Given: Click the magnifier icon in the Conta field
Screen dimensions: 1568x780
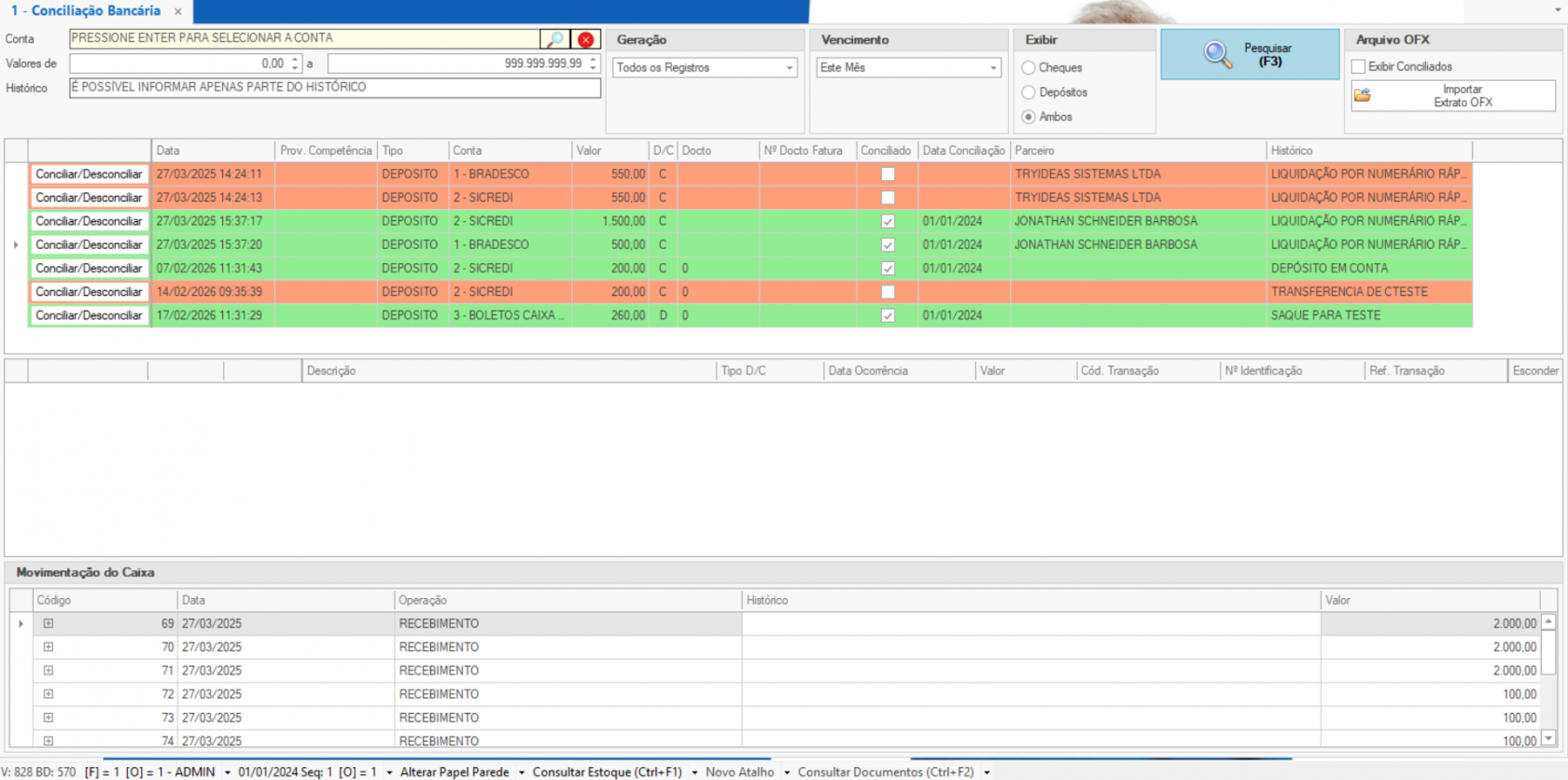Looking at the screenshot, I should (x=555, y=39).
